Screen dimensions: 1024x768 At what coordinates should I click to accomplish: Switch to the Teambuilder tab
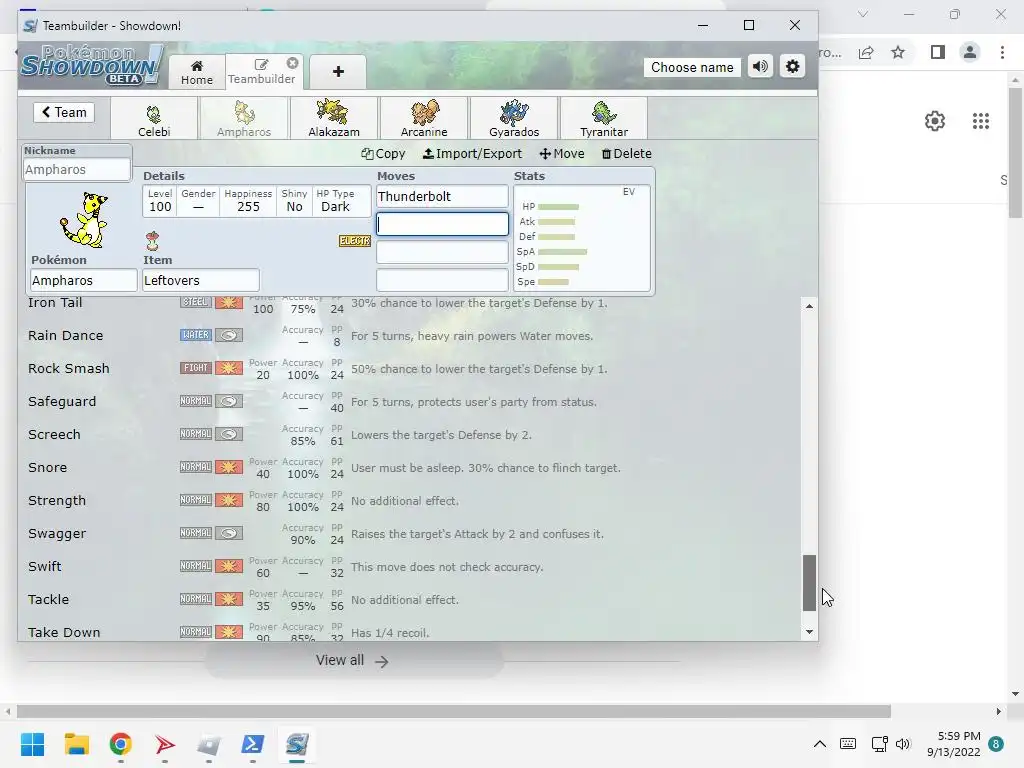(261, 72)
